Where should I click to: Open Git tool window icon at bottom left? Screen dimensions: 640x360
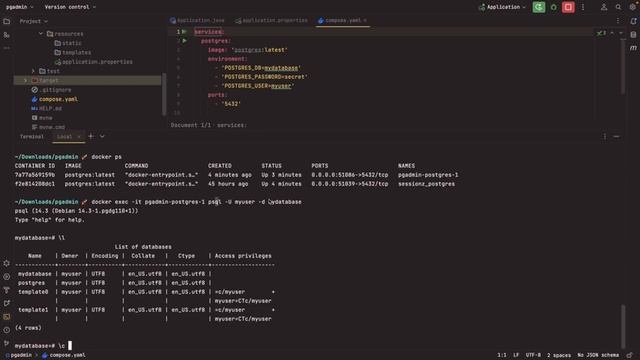click(7, 343)
